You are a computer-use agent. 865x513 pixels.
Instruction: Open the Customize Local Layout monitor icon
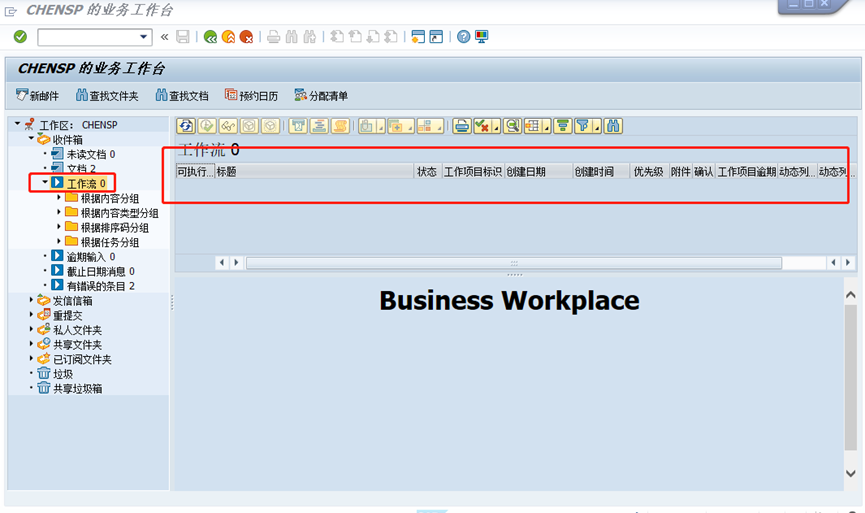point(482,37)
